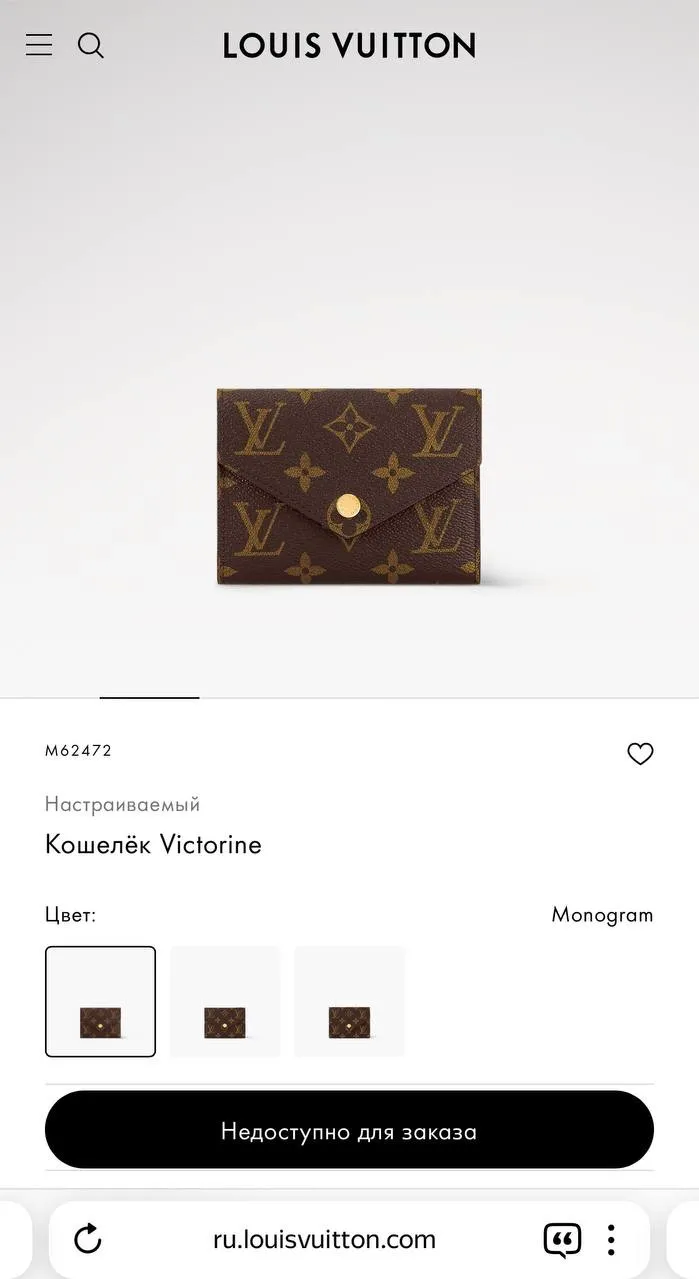Select the third color swatch thumbnail
The width and height of the screenshot is (699, 1279).
(x=349, y=1001)
